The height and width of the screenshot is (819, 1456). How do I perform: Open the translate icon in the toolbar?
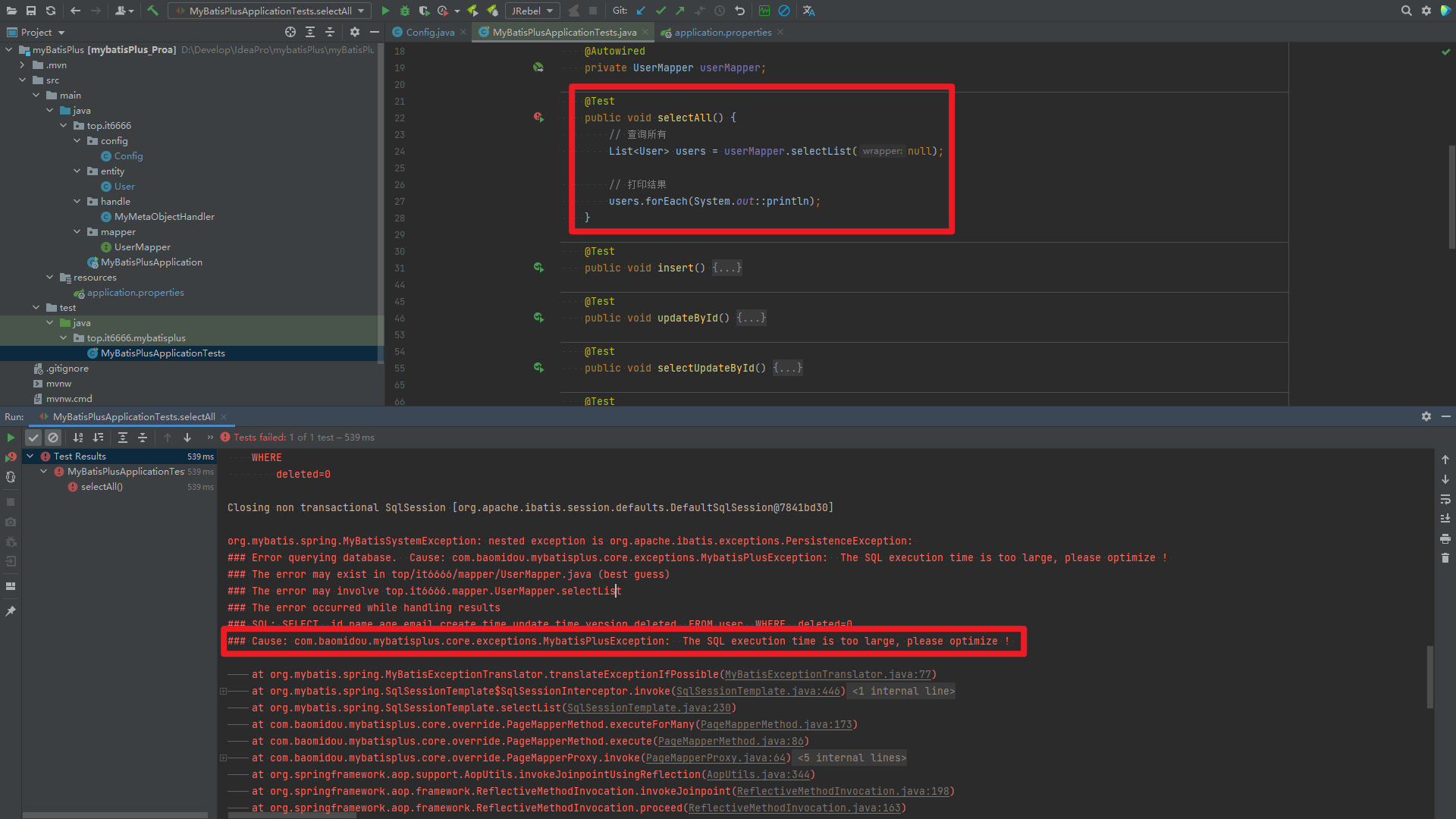point(809,11)
